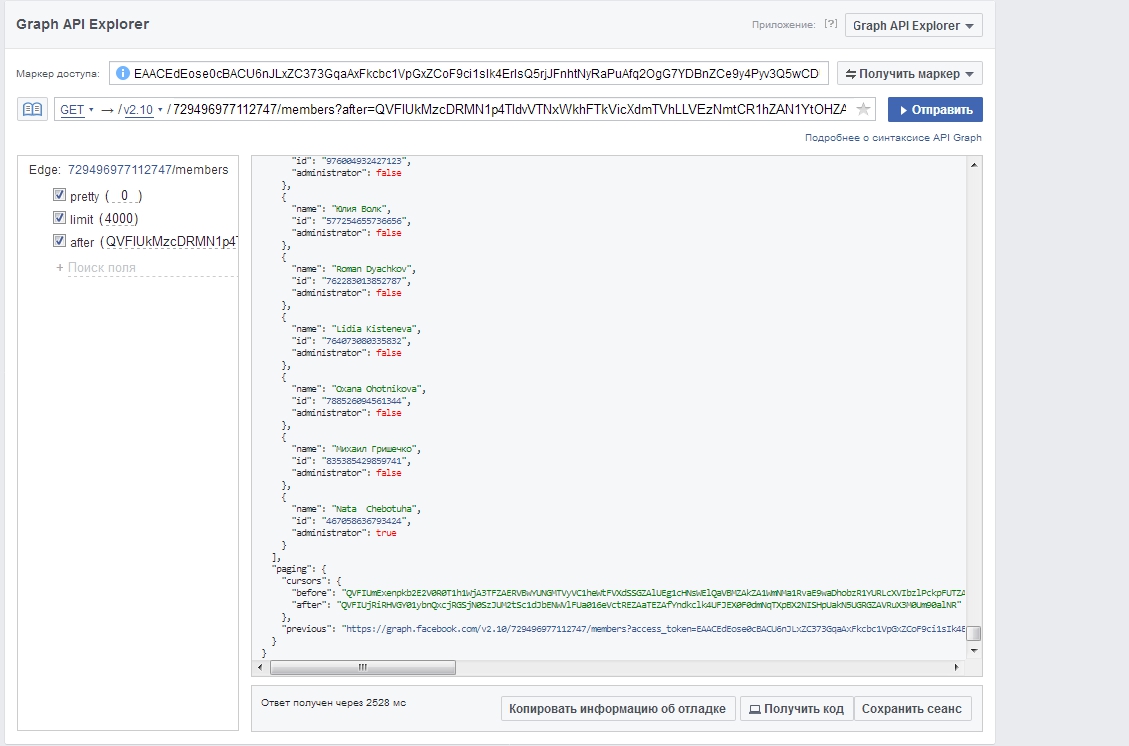Click the name "Михаил Гришечко" in response
The width and height of the screenshot is (1129, 746).
coord(374,449)
